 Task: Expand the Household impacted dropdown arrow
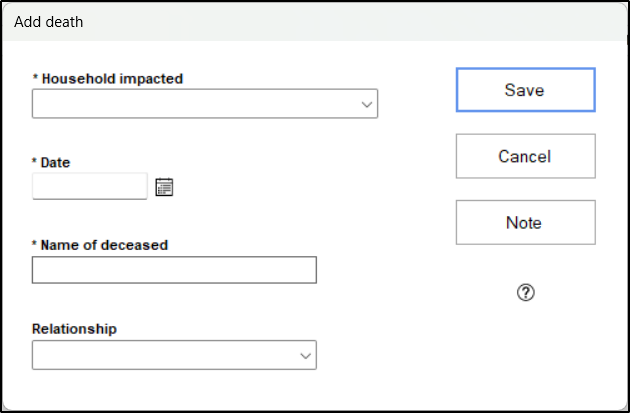tap(366, 104)
